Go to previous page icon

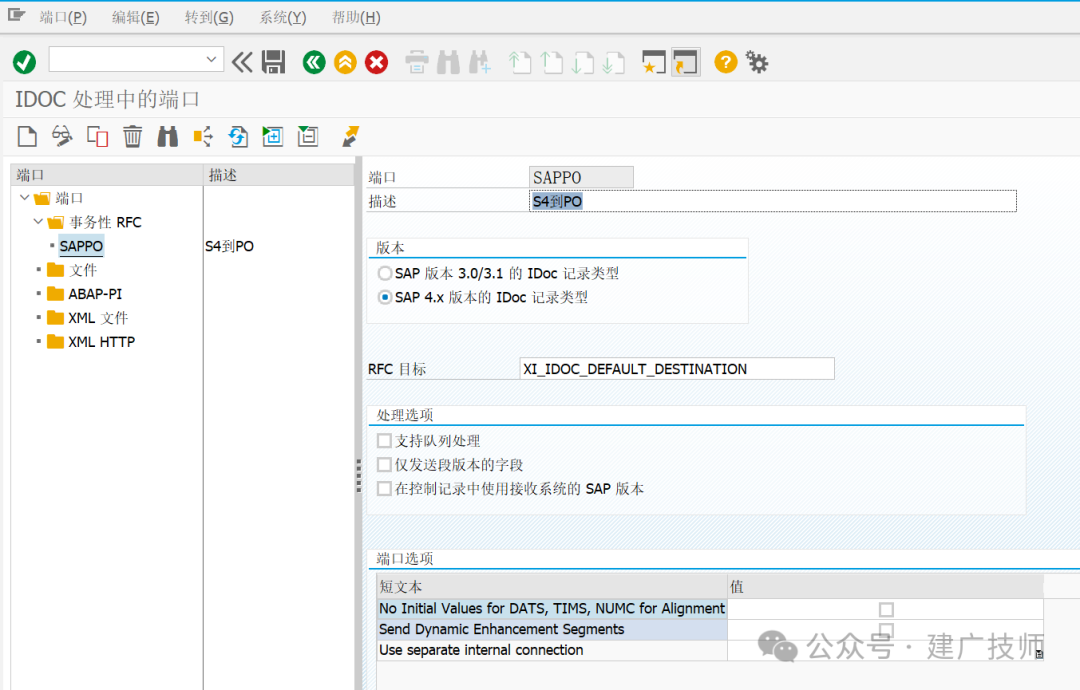coord(551,63)
